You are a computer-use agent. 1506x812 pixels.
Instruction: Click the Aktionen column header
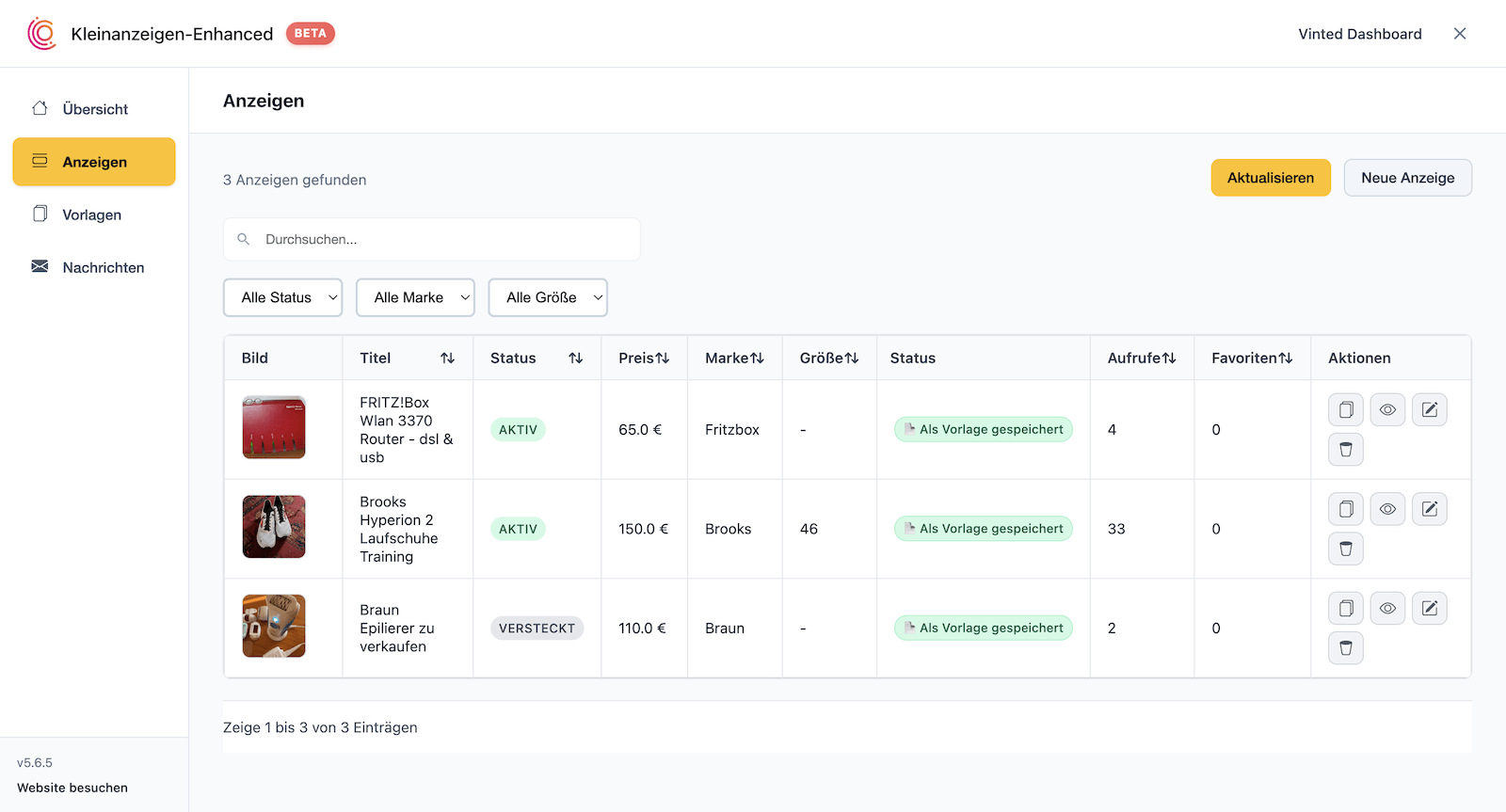pos(1359,358)
